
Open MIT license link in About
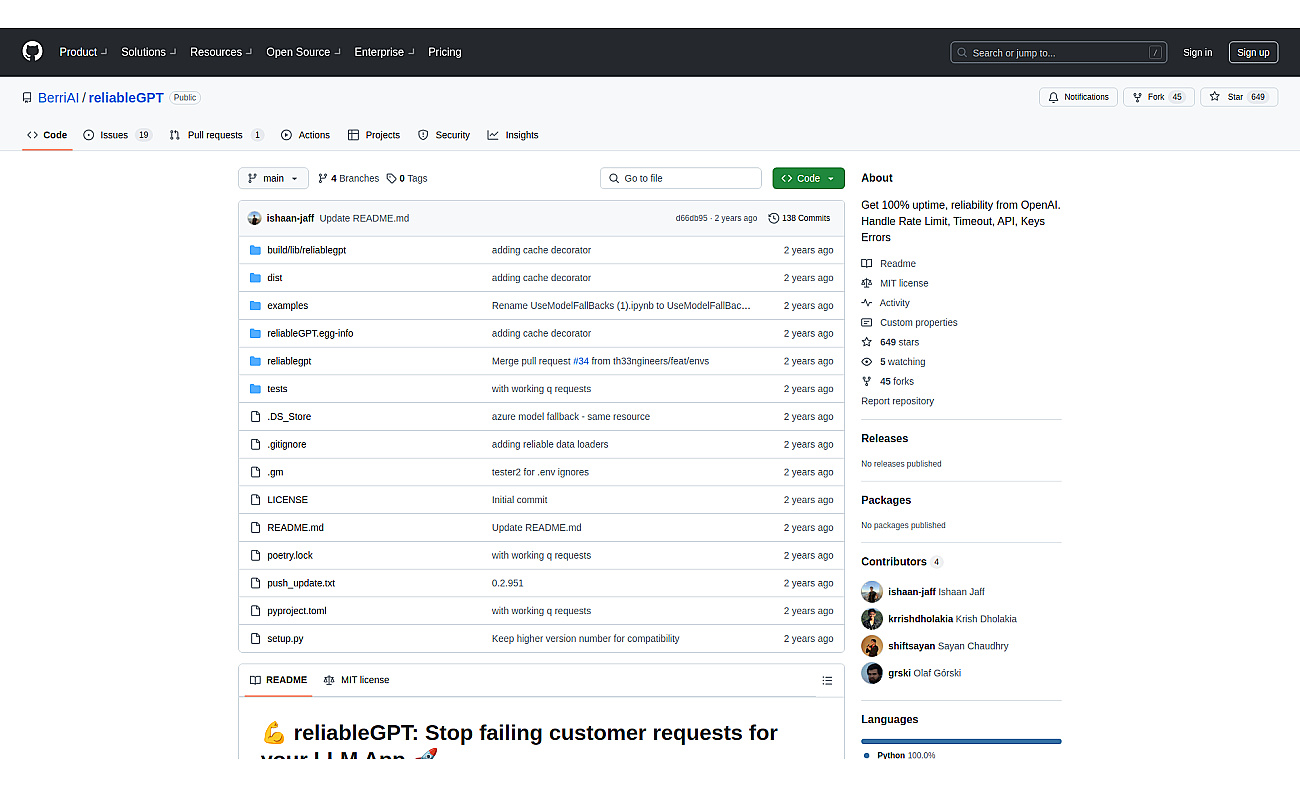(895, 283)
